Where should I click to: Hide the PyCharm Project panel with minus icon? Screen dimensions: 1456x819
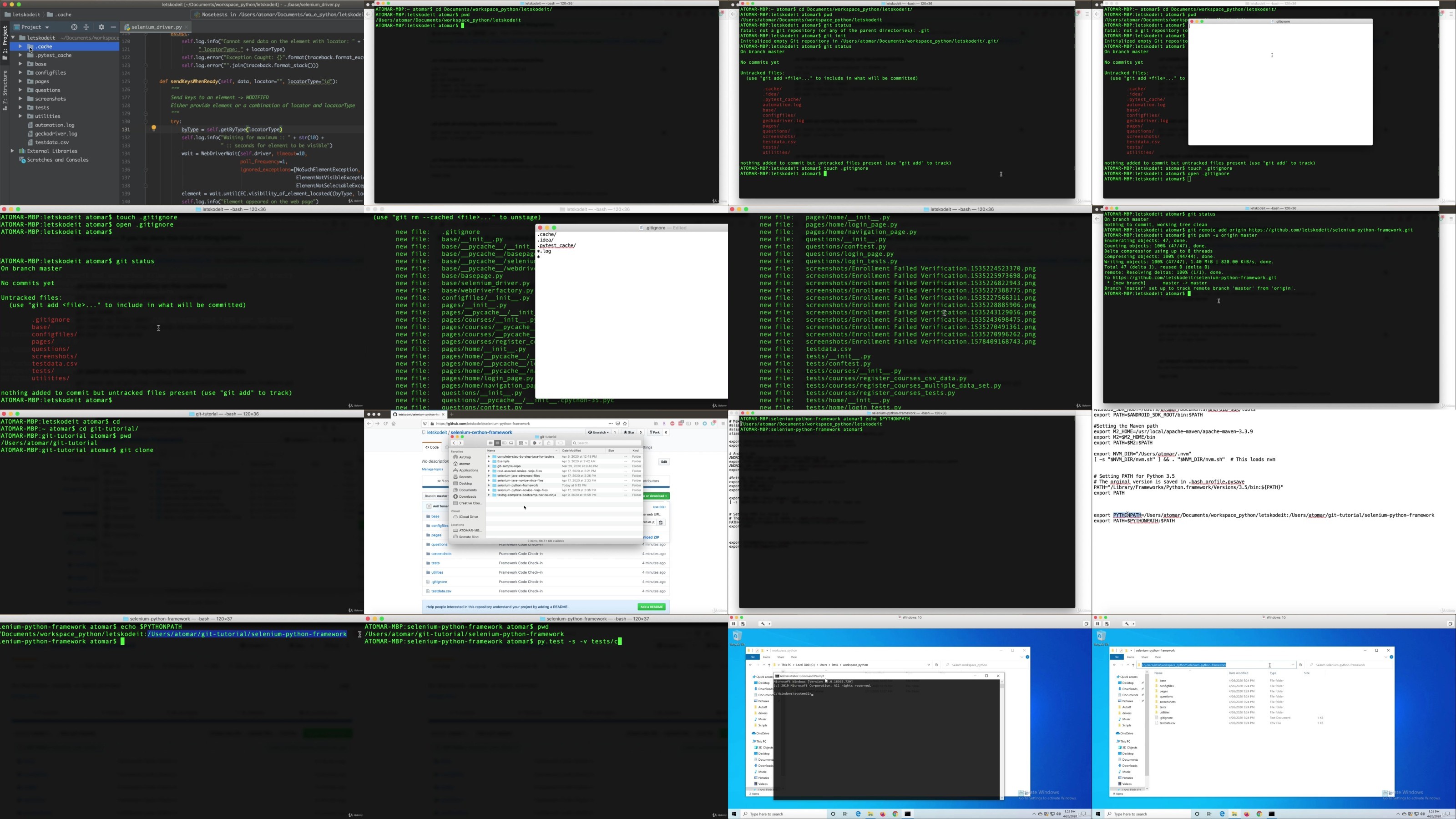pyautogui.click(x=114, y=27)
